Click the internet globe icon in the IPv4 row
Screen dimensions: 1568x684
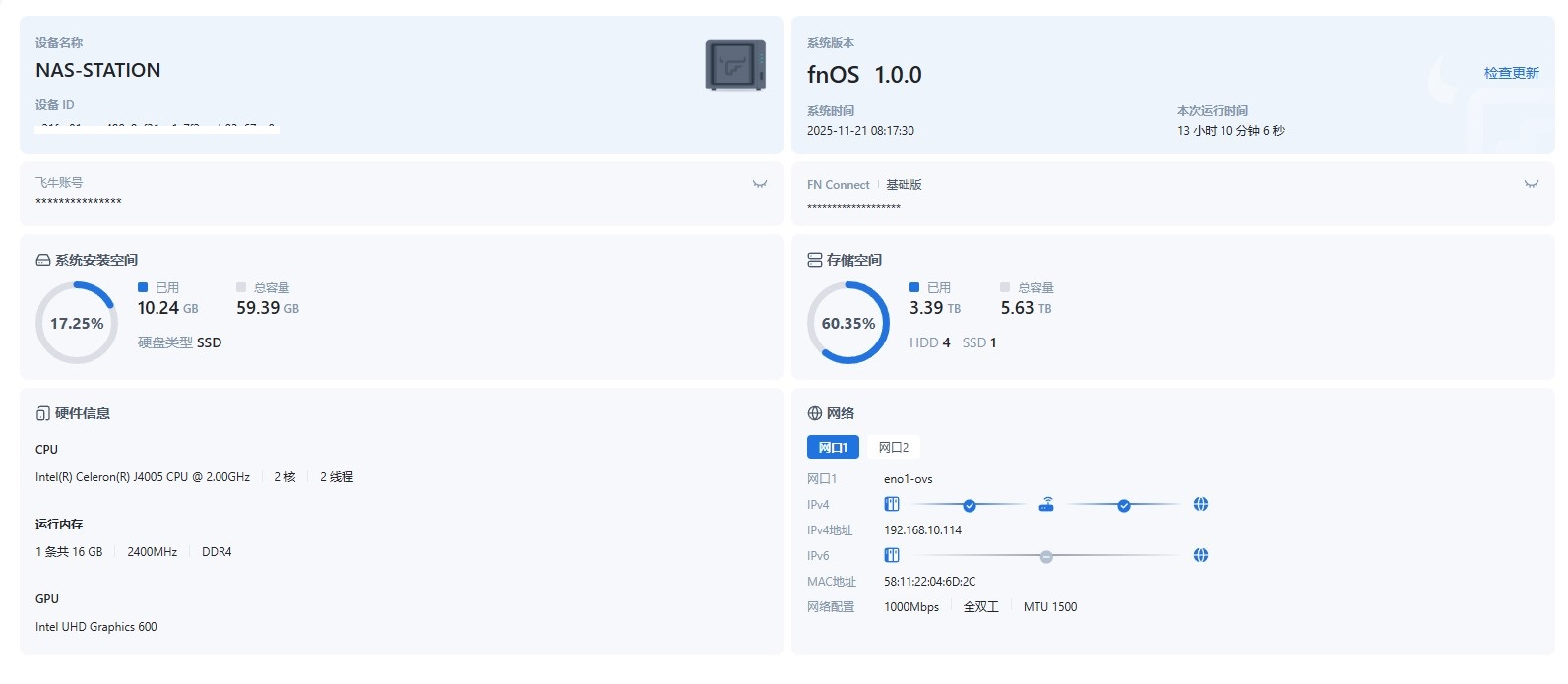(1201, 504)
